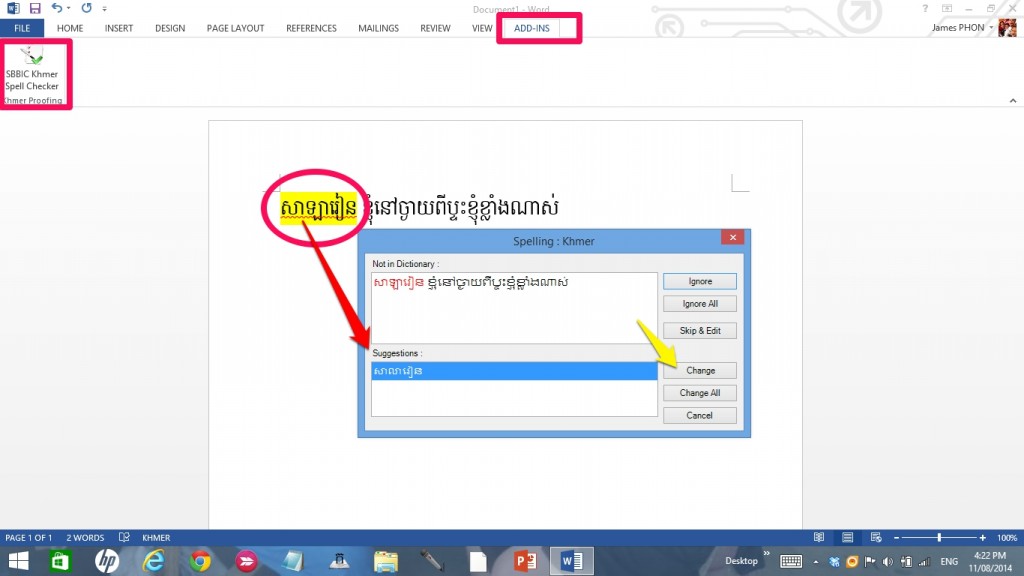1024x576 pixels.
Task: Click the Undo icon
Action: click(55, 8)
